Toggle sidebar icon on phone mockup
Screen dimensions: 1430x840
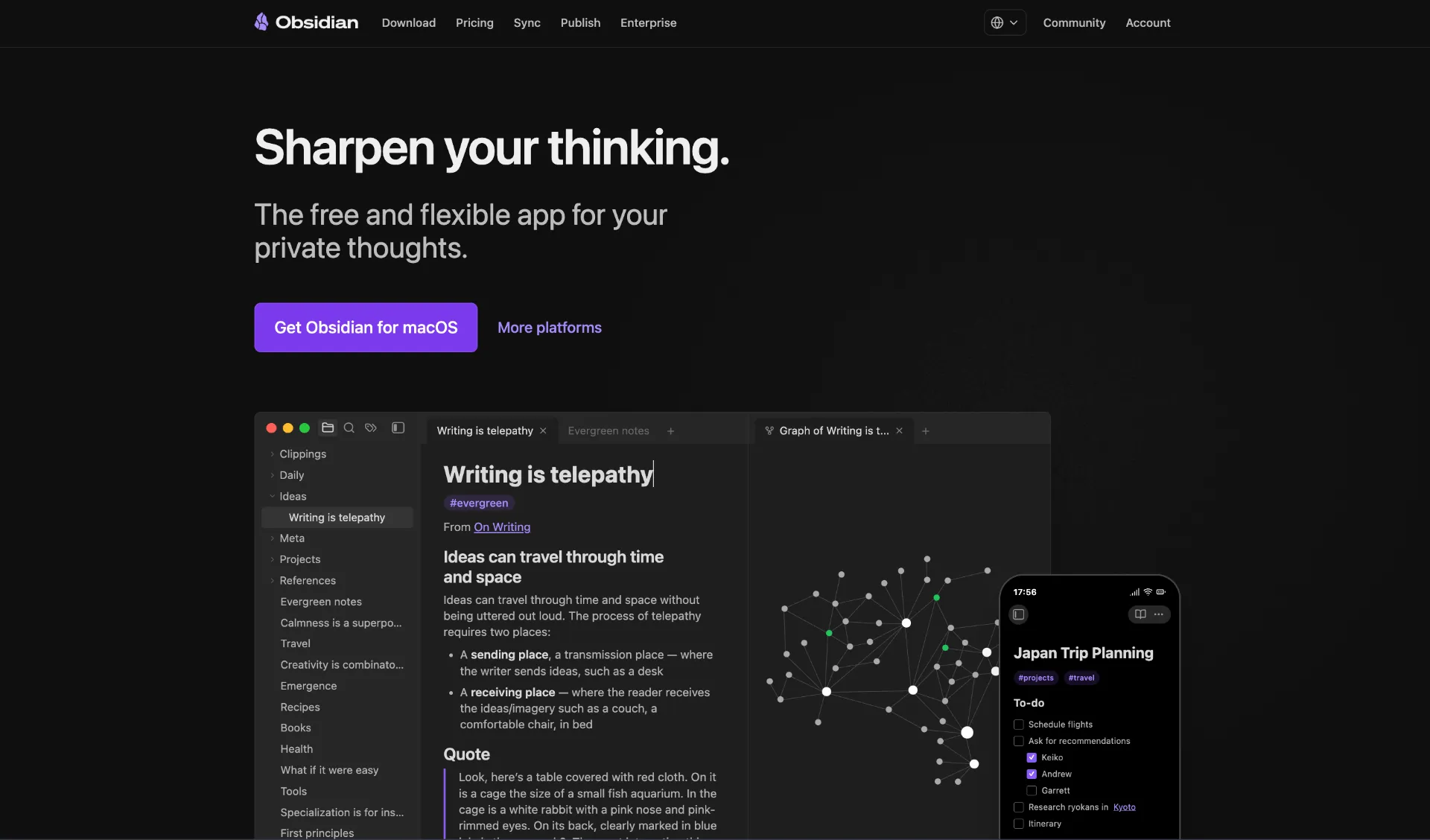[x=1019, y=614]
